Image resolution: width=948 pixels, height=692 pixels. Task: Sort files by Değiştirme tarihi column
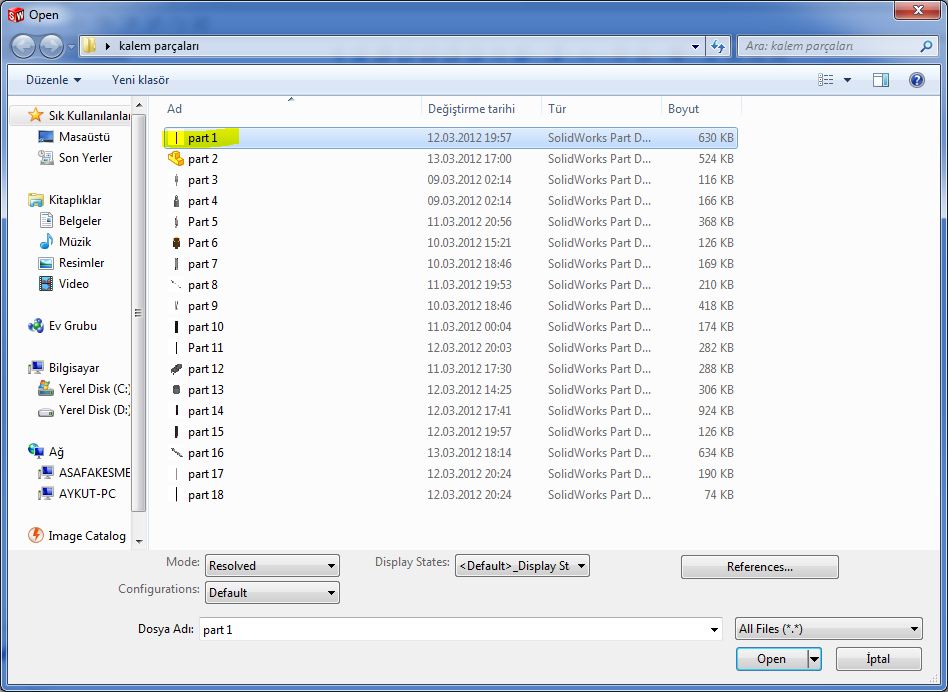coord(471,109)
